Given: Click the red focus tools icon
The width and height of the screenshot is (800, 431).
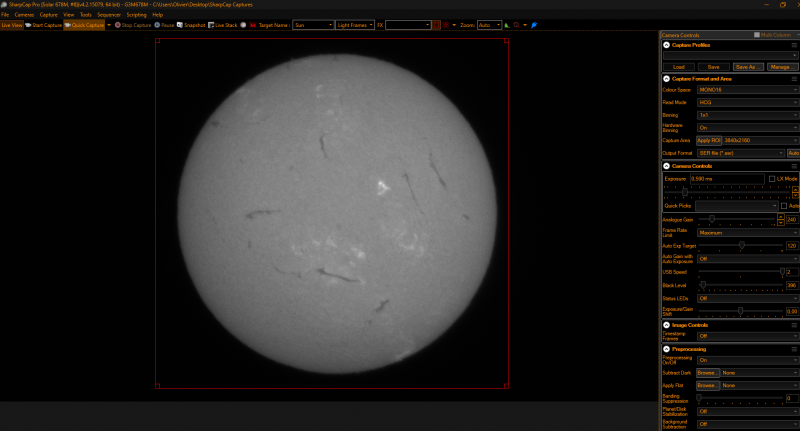Looking at the screenshot, I should pyautogui.click(x=516, y=25).
